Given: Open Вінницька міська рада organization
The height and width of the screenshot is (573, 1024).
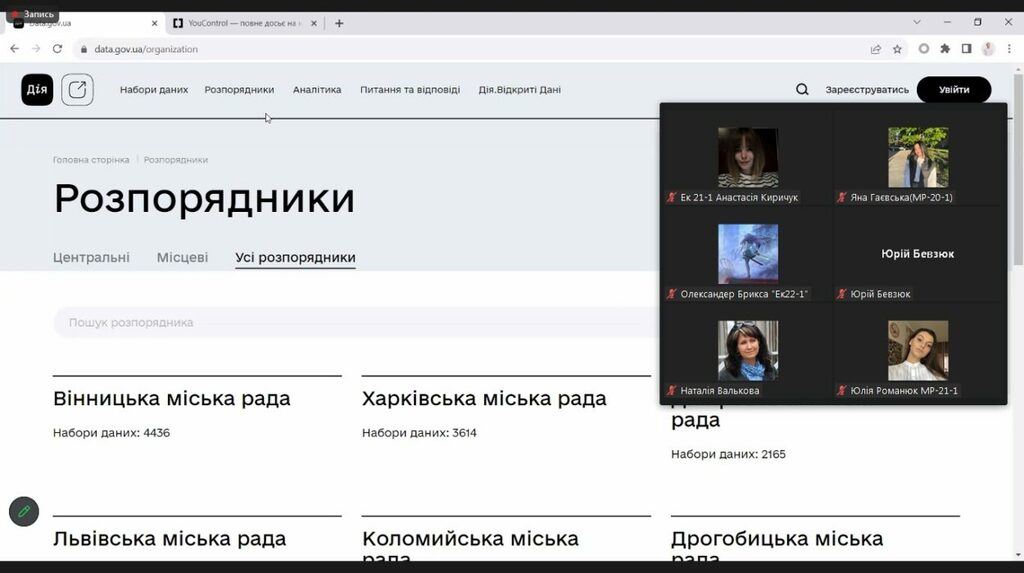Looking at the screenshot, I should tap(171, 399).
